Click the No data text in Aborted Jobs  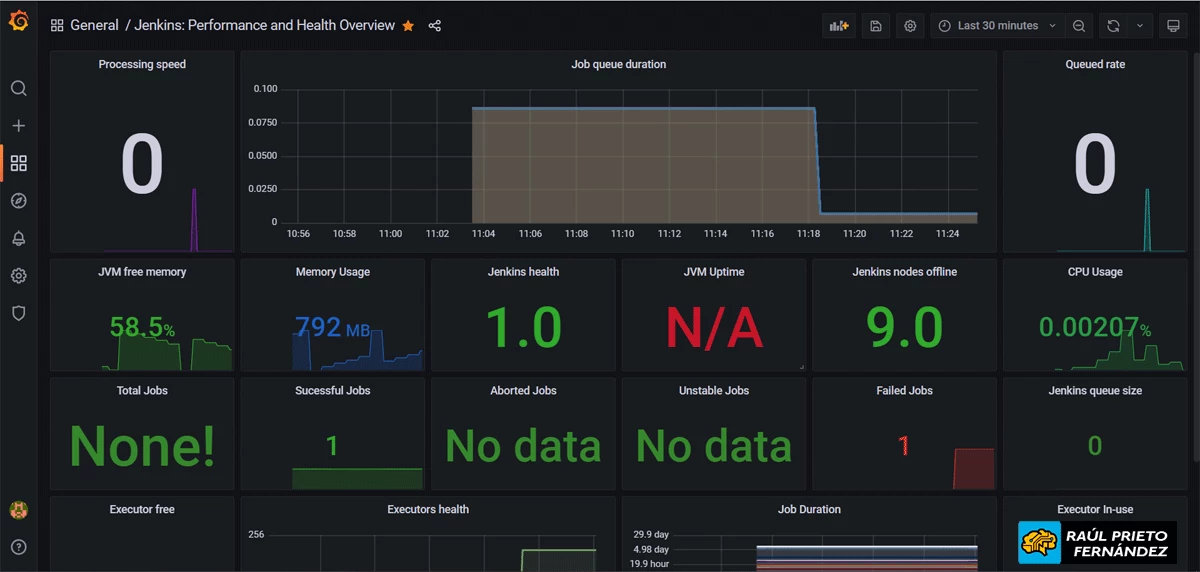[523, 446]
